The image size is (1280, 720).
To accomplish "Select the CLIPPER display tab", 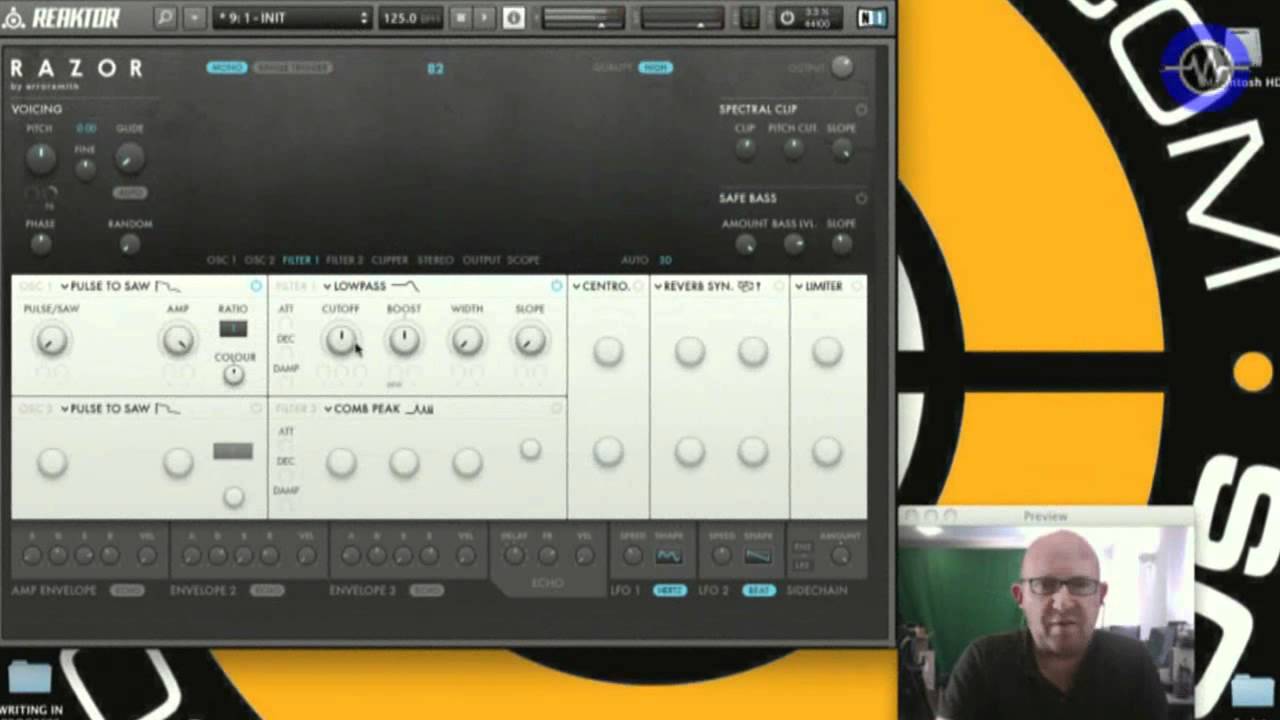I will point(390,260).
